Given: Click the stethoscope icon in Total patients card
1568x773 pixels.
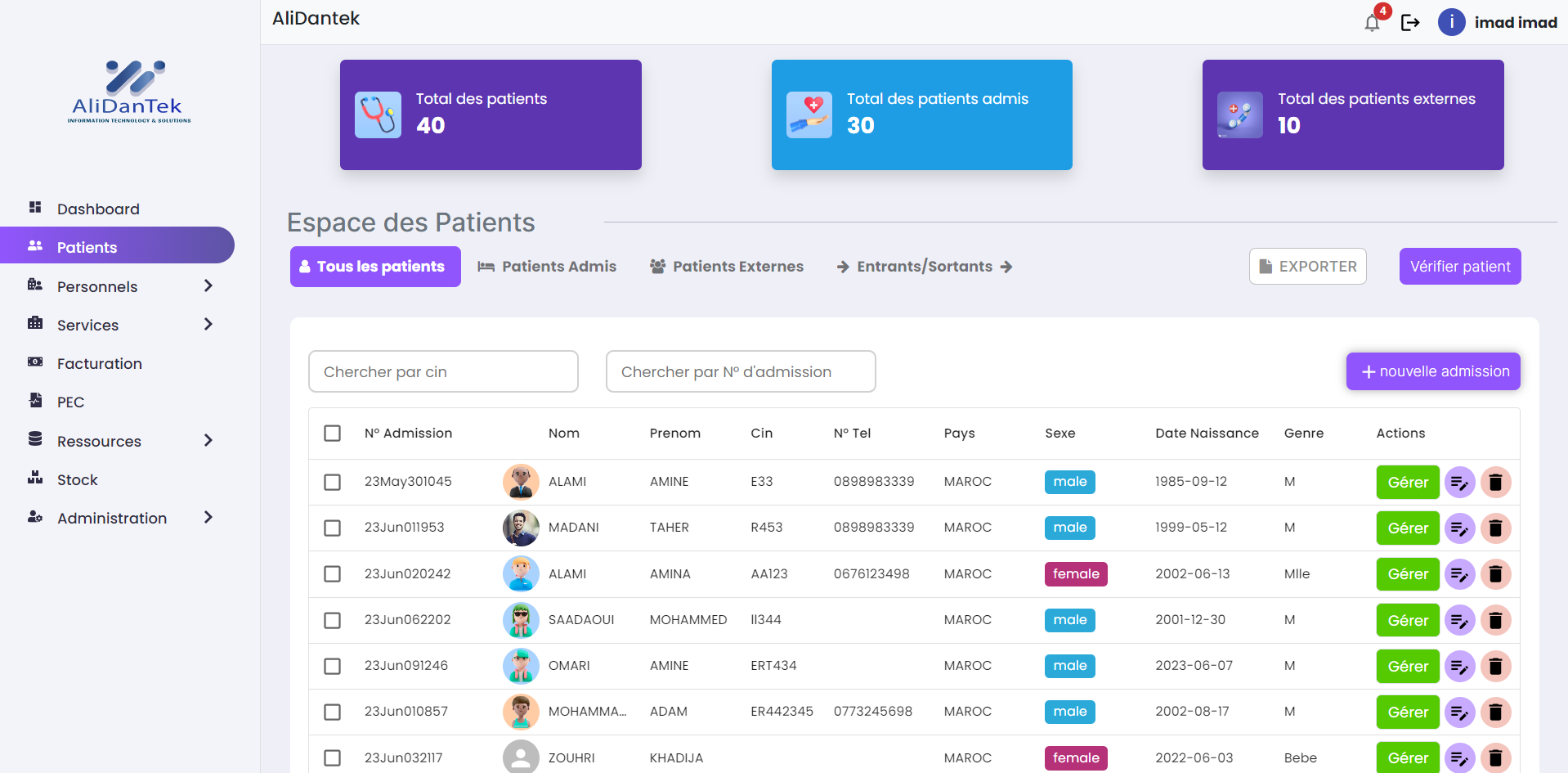Looking at the screenshot, I should point(378,115).
